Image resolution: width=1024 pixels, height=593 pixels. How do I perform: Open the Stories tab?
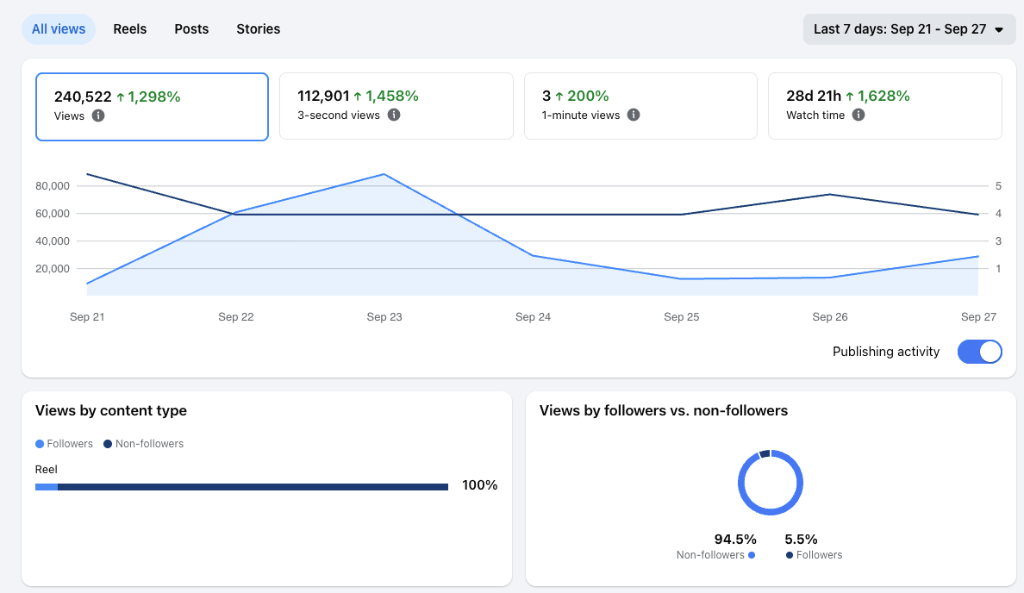coord(258,29)
